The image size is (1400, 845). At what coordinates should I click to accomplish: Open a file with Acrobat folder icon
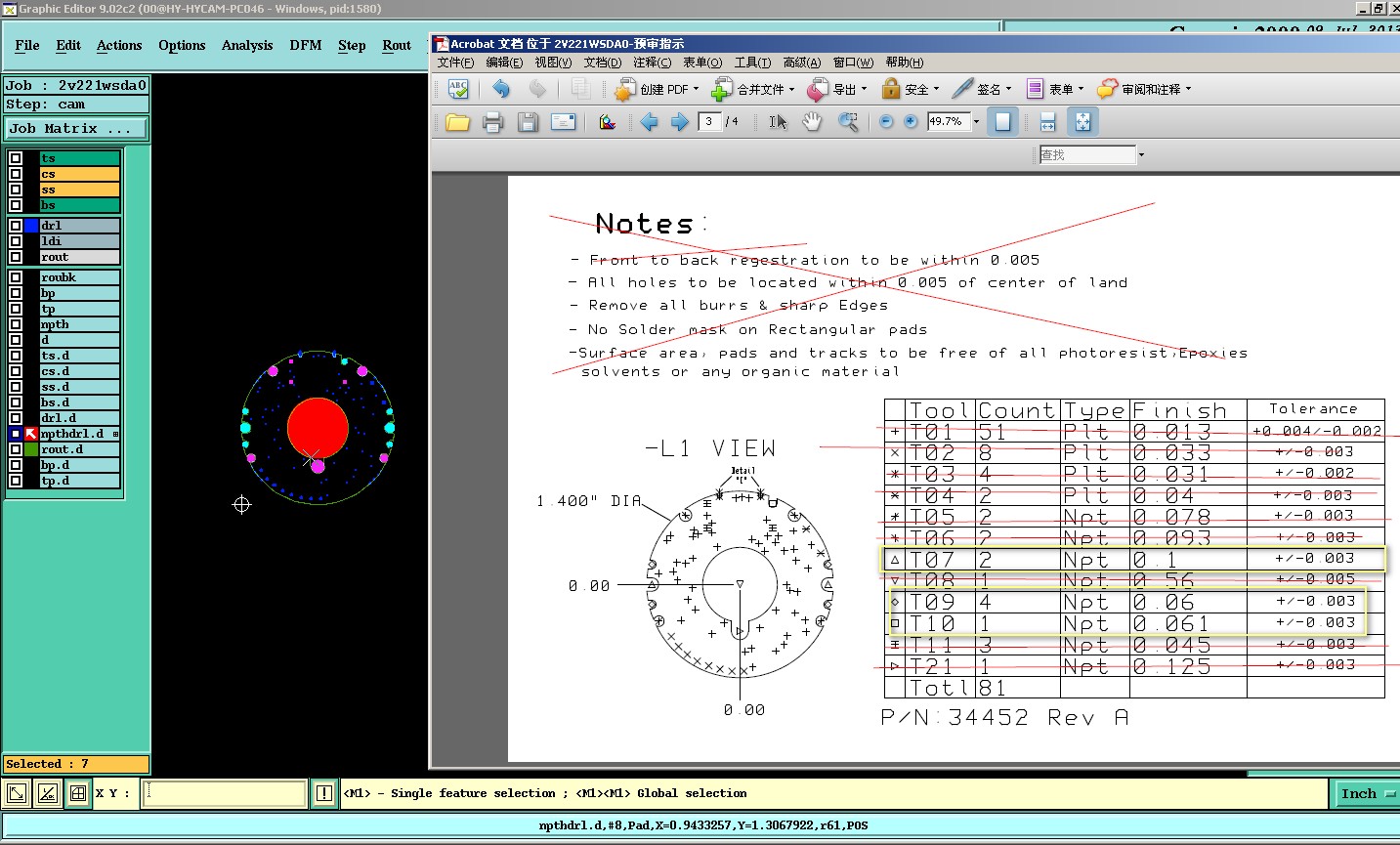pyautogui.click(x=457, y=122)
